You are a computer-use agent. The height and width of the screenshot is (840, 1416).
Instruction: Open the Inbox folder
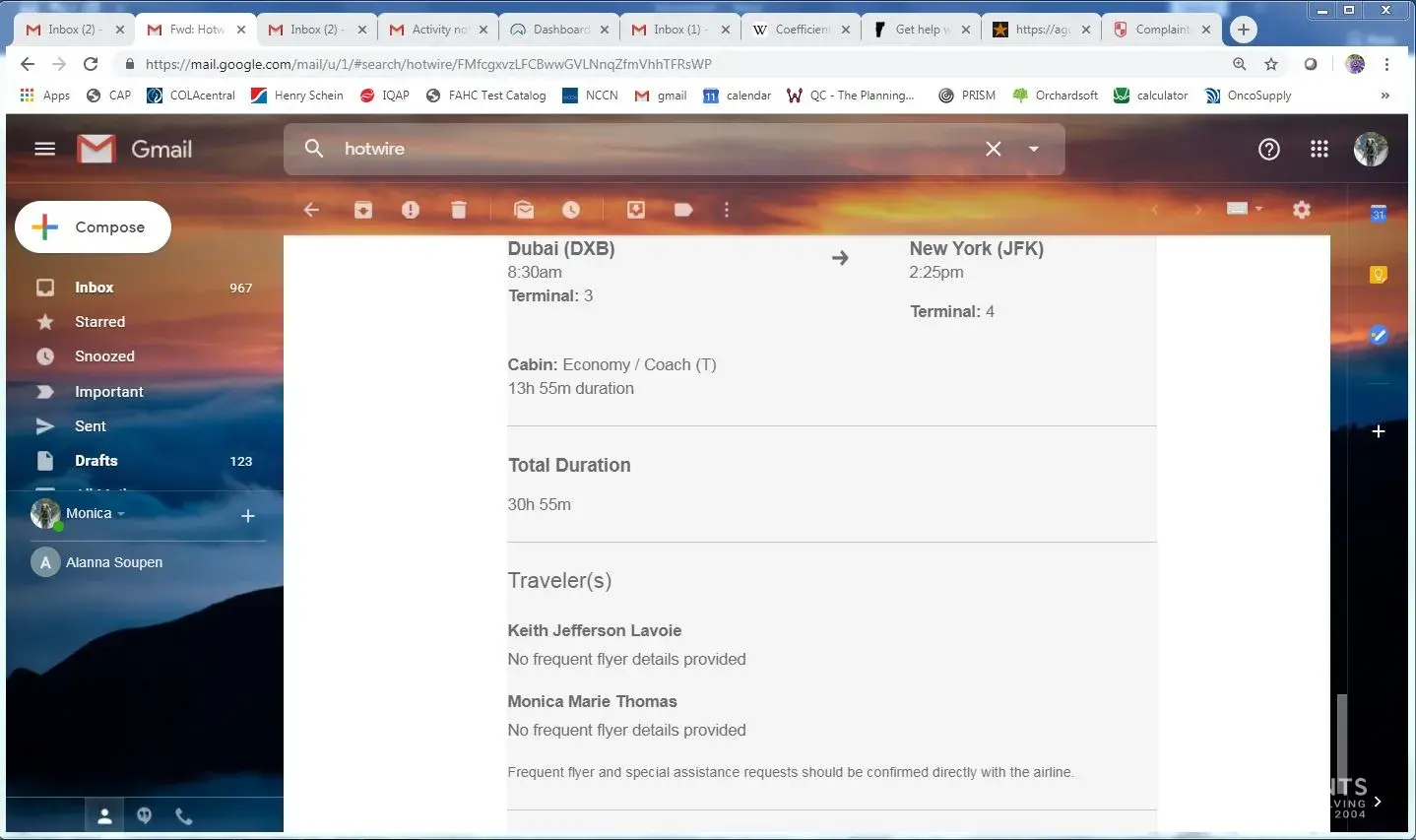95,288
